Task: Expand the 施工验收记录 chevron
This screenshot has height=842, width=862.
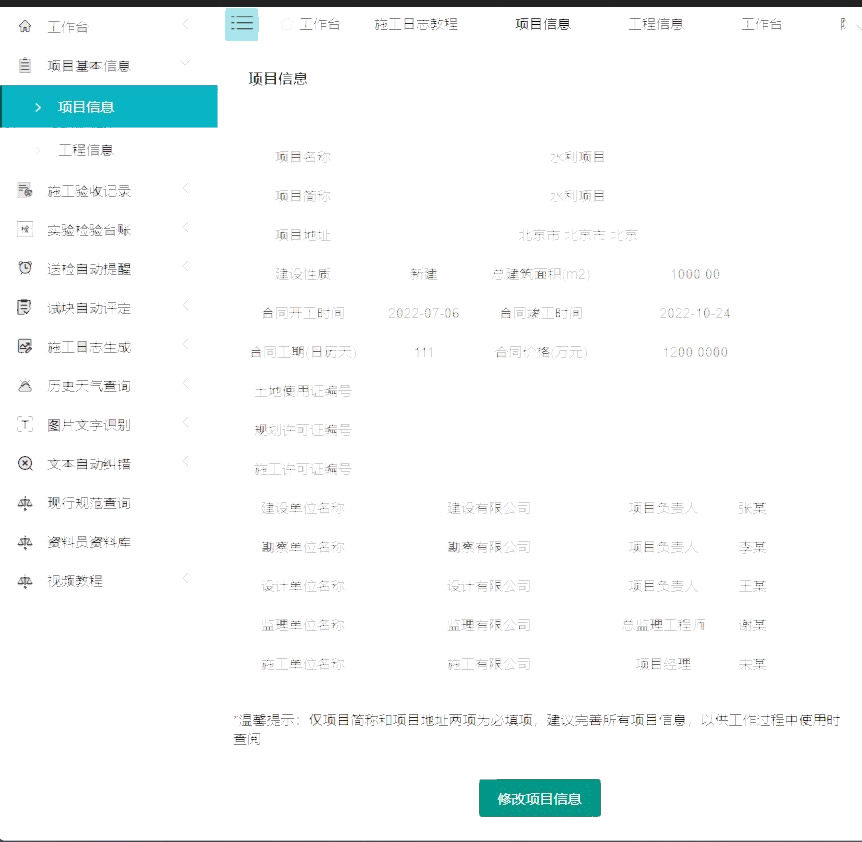Action: [185, 188]
